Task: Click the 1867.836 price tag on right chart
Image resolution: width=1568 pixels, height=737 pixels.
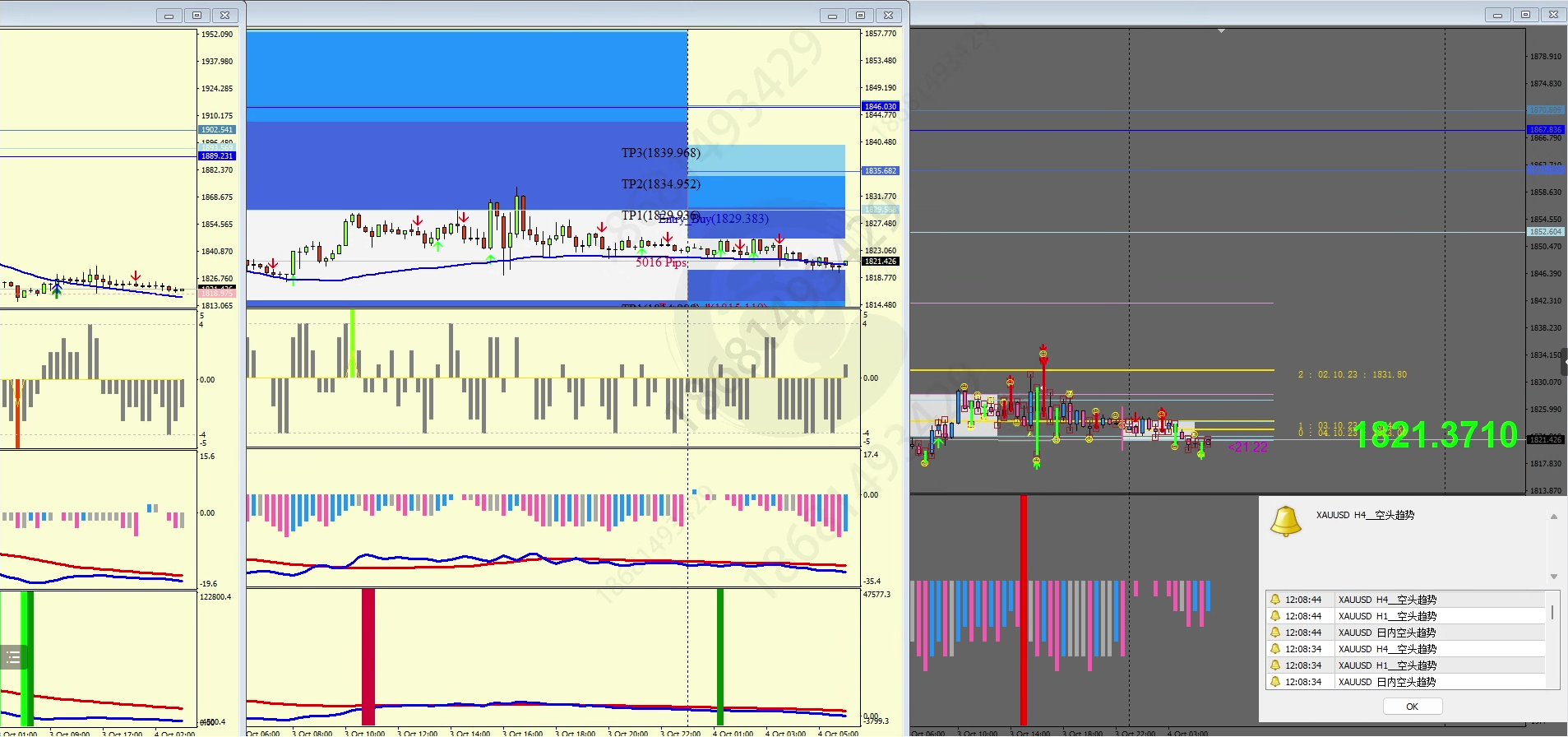Action: [x=1546, y=130]
